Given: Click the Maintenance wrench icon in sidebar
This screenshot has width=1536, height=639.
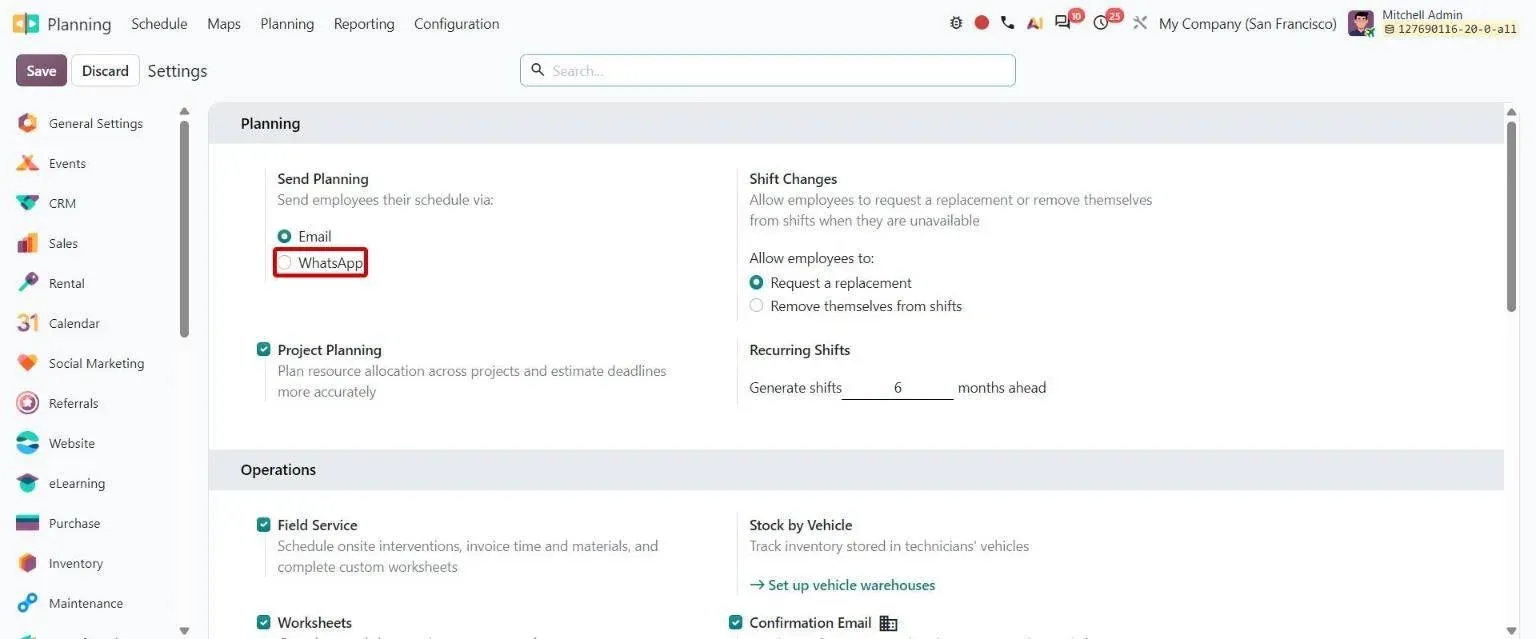Looking at the screenshot, I should coord(28,603).
